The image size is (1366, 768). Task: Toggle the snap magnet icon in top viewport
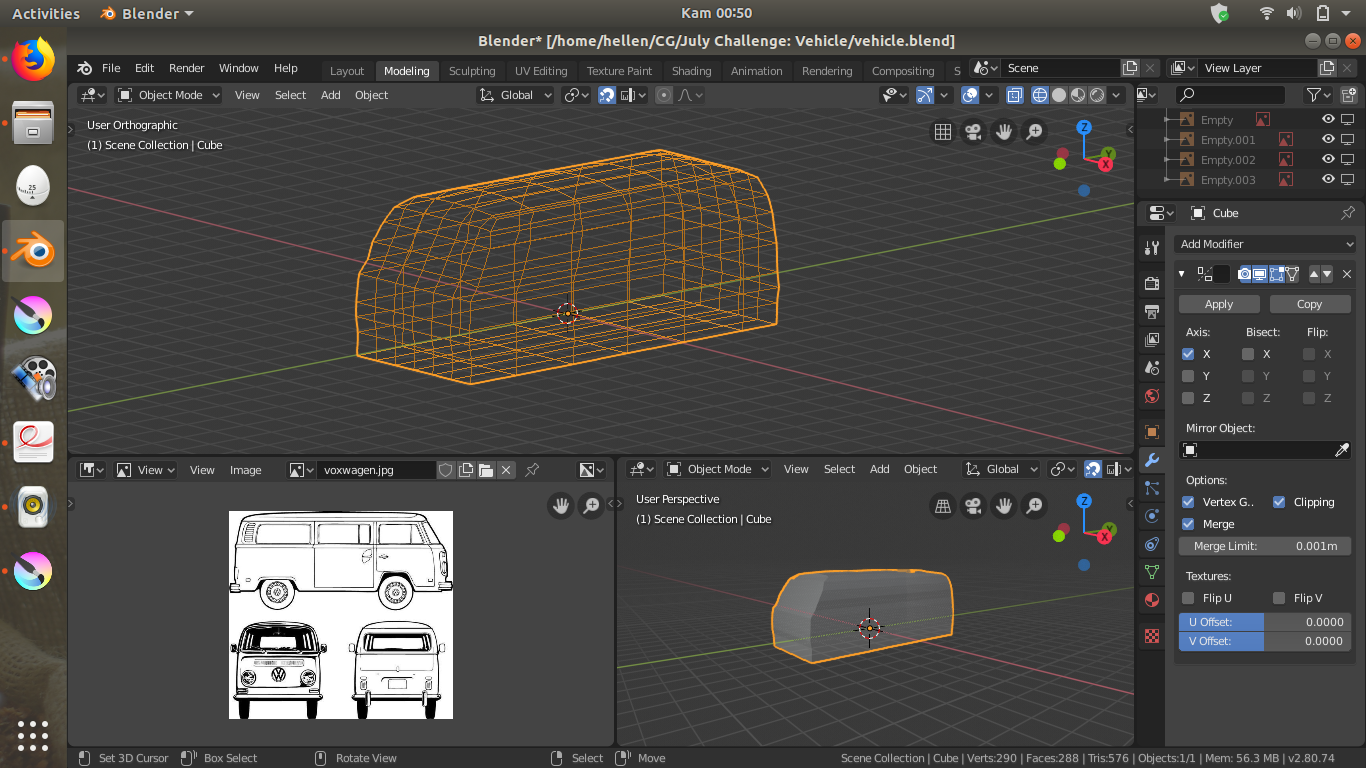tap(607, 95)
